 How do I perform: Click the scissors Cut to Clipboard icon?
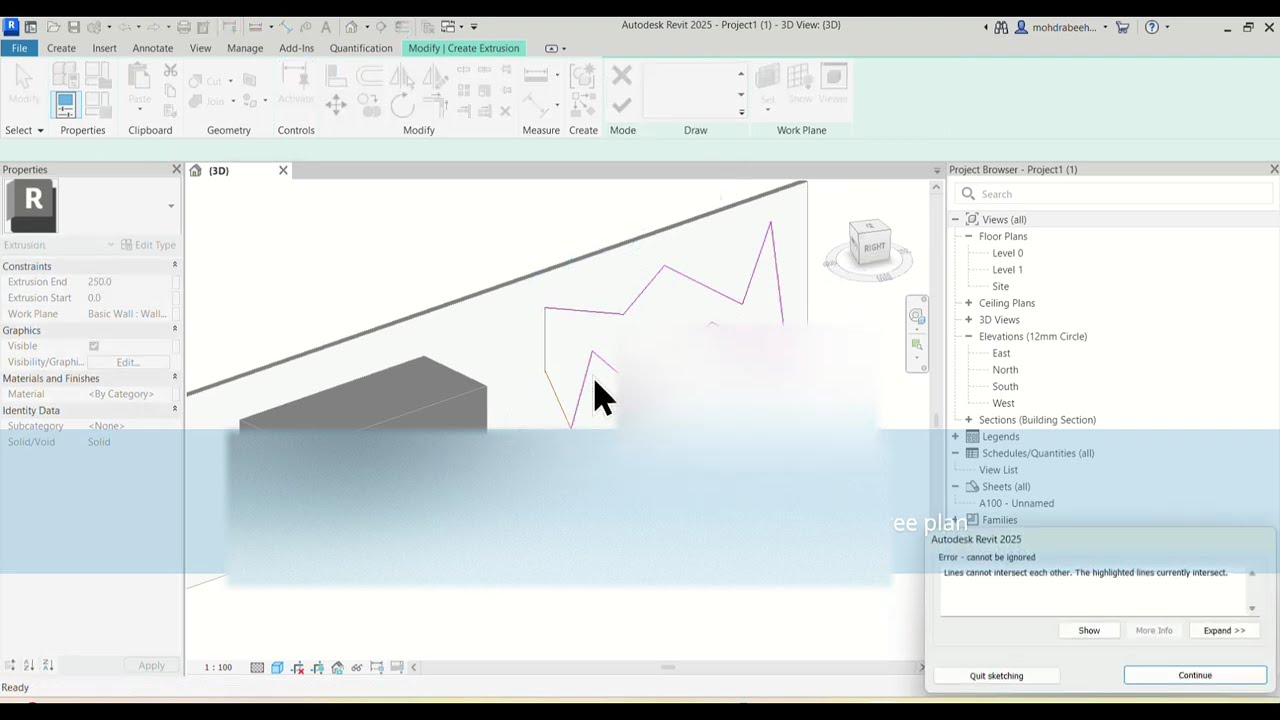coord(170,71)
